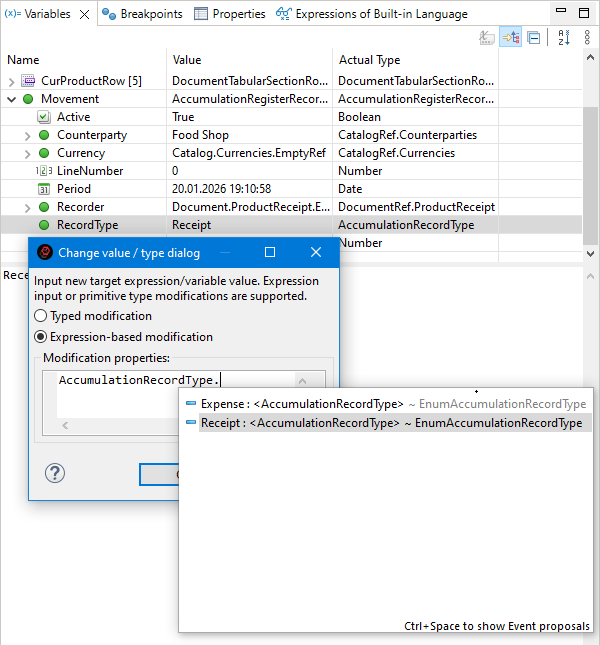
Task: Click the dialog help question mark icon
Action: pyautogui.click(x=55, y=473)
